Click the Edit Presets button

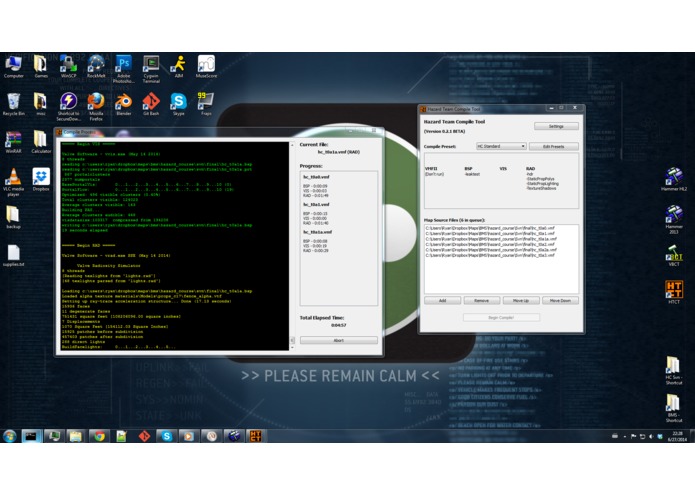(554, 146)
